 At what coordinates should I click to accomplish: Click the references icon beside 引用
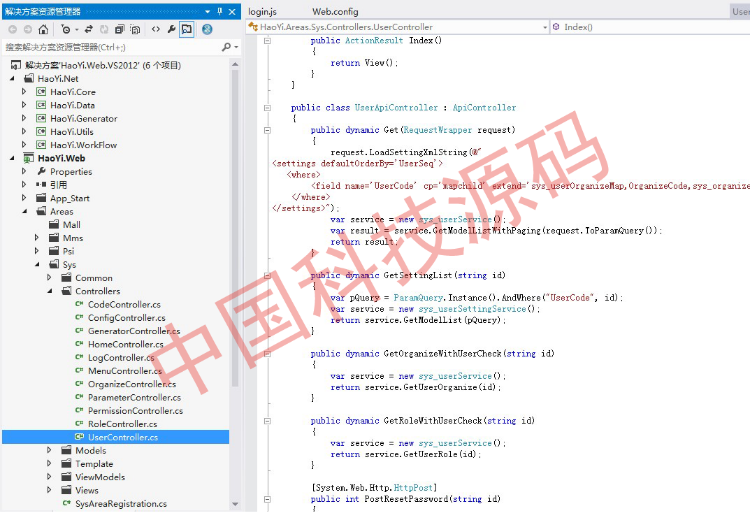click(41, 185)
